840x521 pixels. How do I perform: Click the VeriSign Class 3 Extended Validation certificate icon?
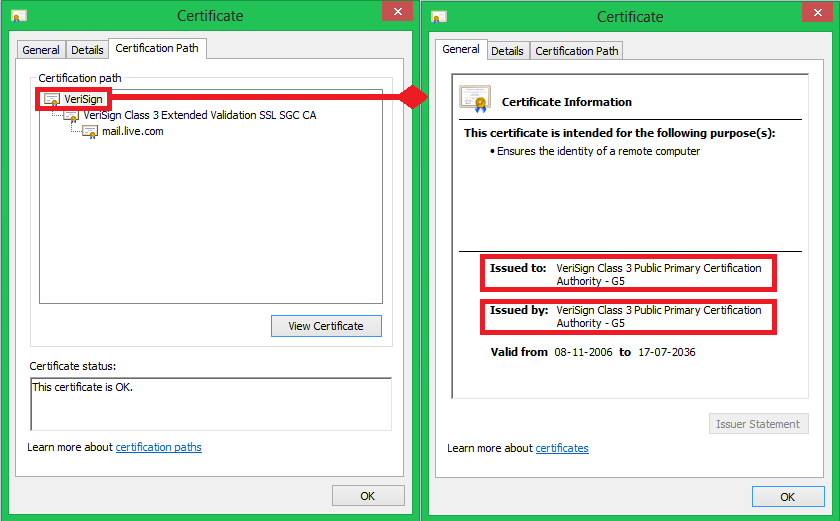[x=71, y=116]
